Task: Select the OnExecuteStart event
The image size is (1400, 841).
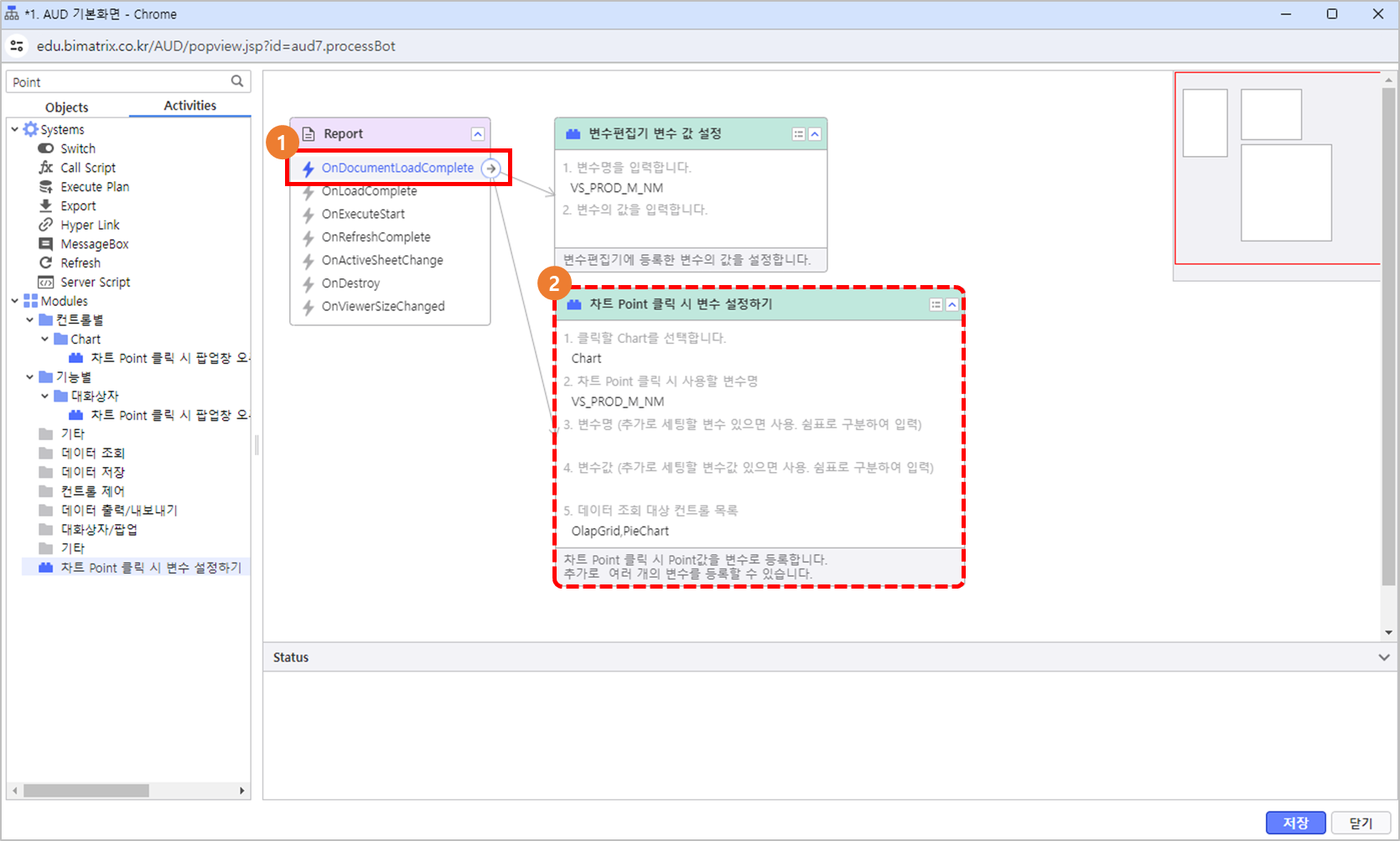Action: click(363, 214)
